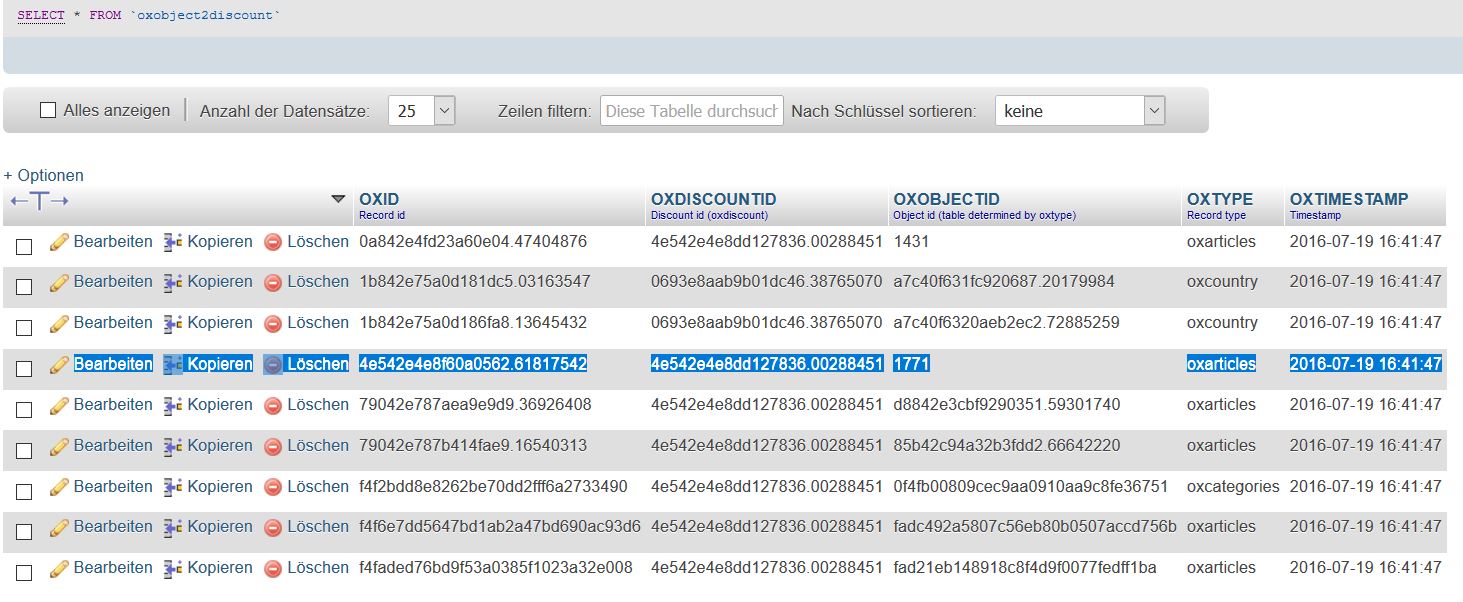Select cell '0f4fb00809cec9aa0910aa9c8fe36751'

pos(1031,487)
